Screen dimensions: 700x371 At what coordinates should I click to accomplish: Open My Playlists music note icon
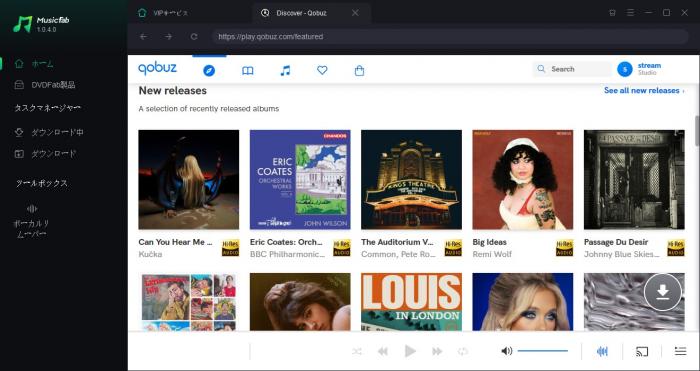click(285, 71)
